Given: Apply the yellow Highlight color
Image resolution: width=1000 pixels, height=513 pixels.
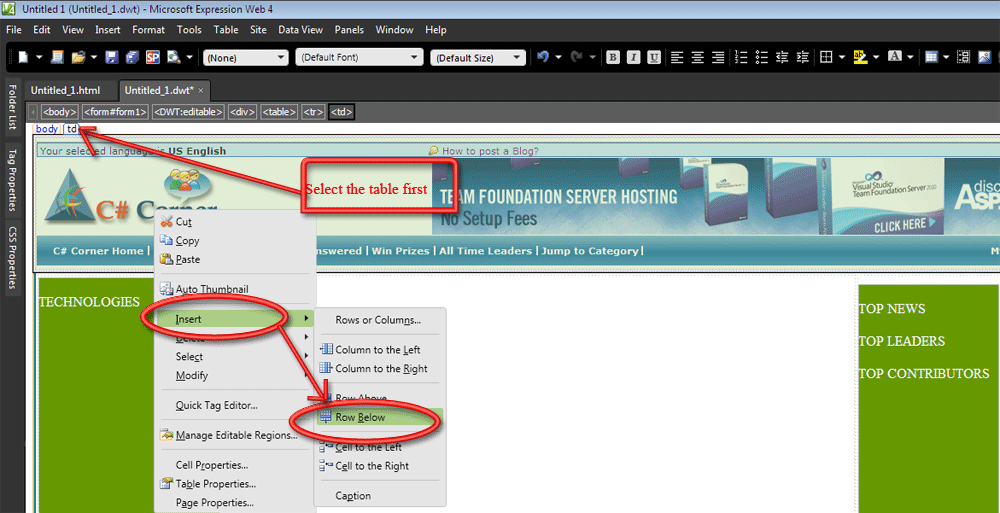Looking at the screenshot, I should pyautogui.click(x=860, y=57).
